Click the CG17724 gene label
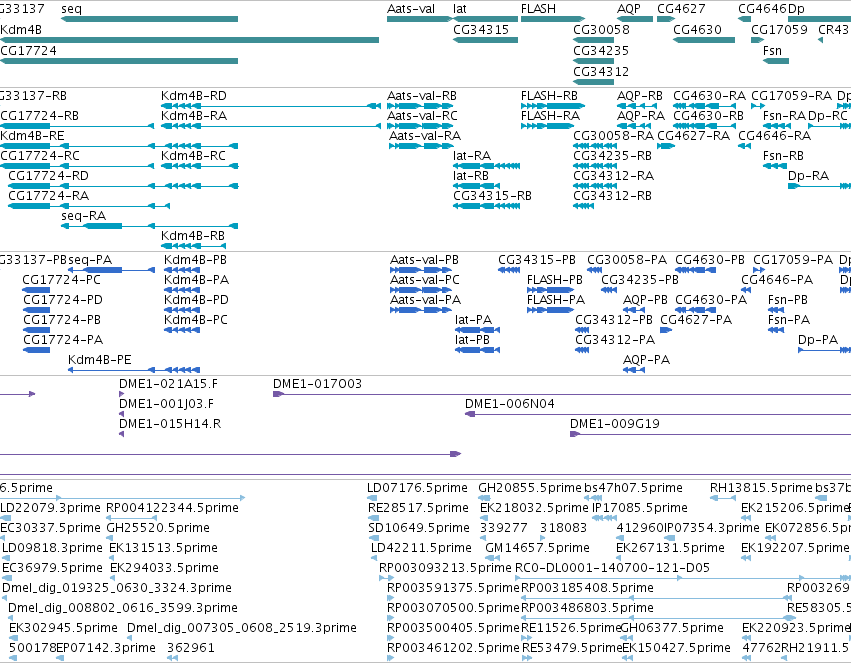 [x=28, y=50]
